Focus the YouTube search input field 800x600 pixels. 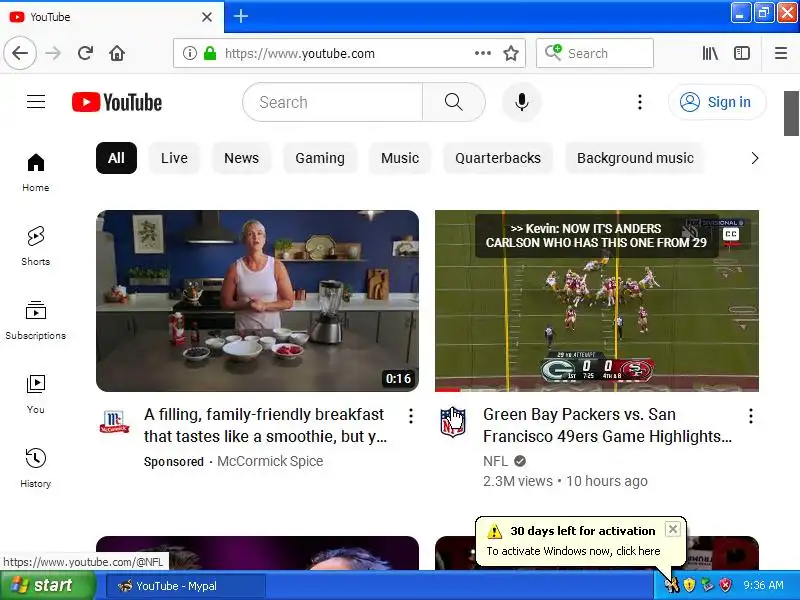[x=333, y=102]
